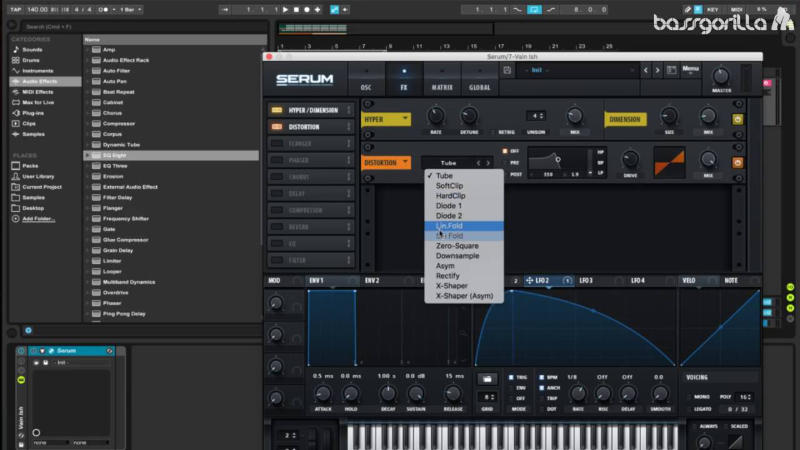Start Ableton transport playback

click(285, 10)
